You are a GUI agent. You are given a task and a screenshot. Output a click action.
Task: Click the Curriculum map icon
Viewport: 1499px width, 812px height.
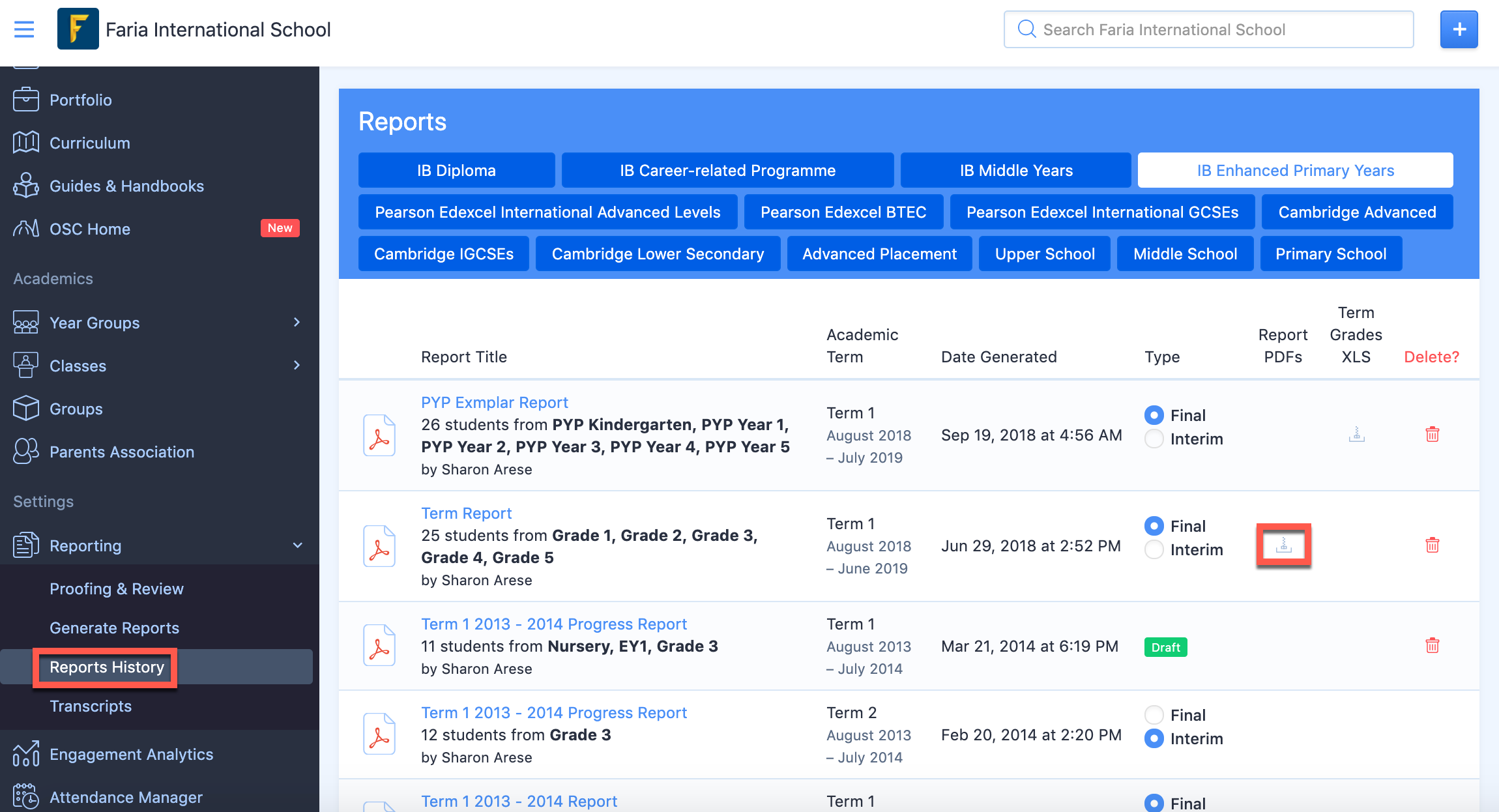[26, 143]
